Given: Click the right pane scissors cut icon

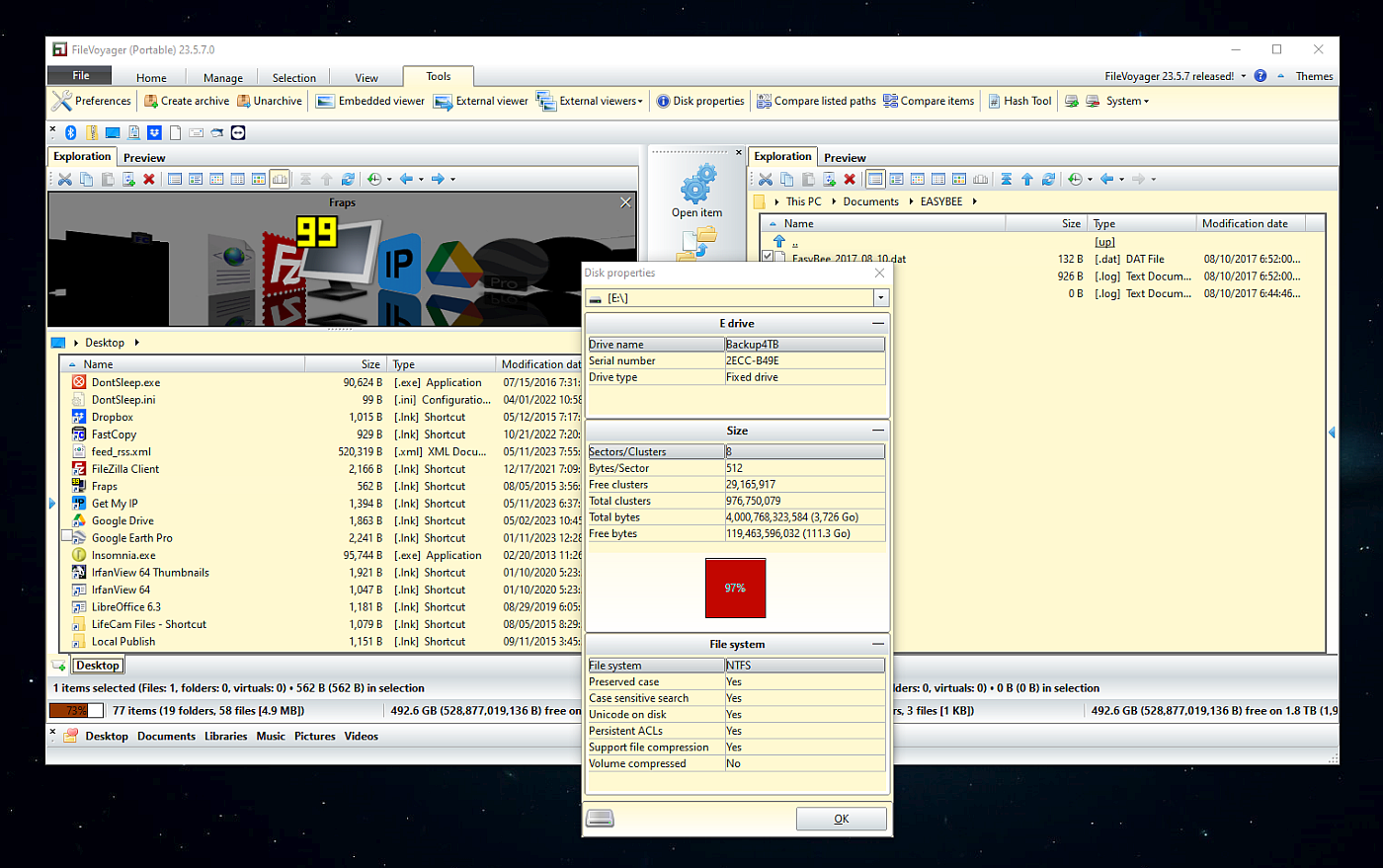Looking at the screenshot, I should coord(766,179).
